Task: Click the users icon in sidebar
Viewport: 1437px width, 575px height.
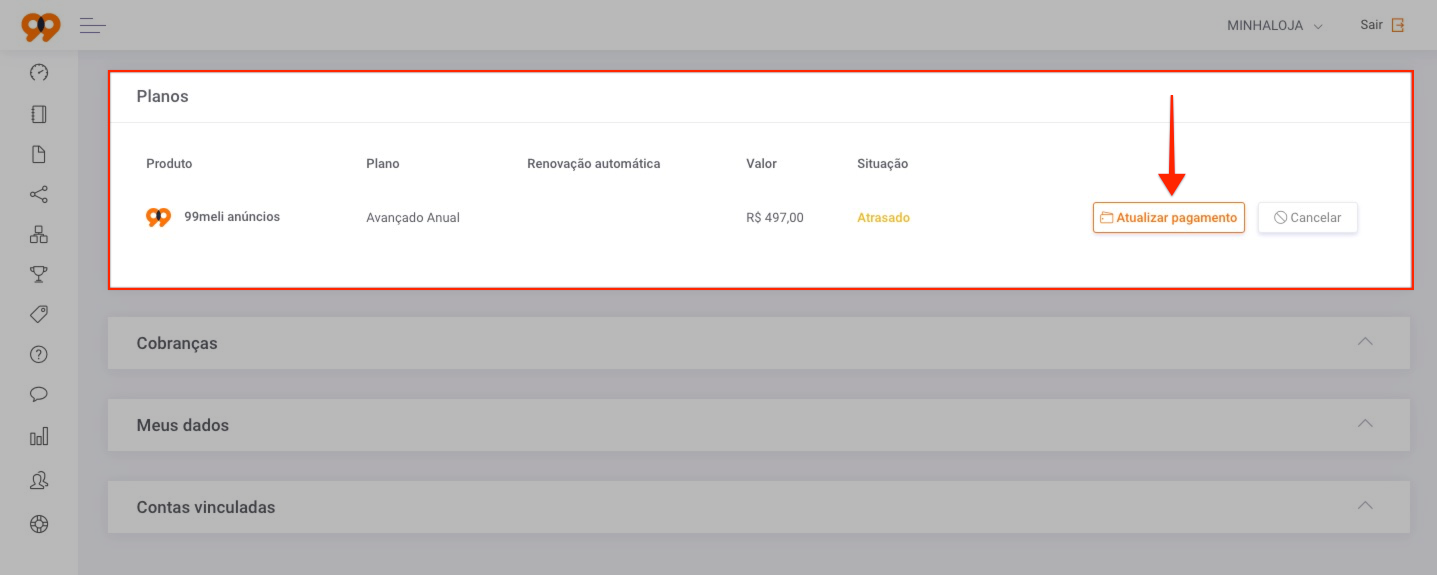Action: coord(39,481)
